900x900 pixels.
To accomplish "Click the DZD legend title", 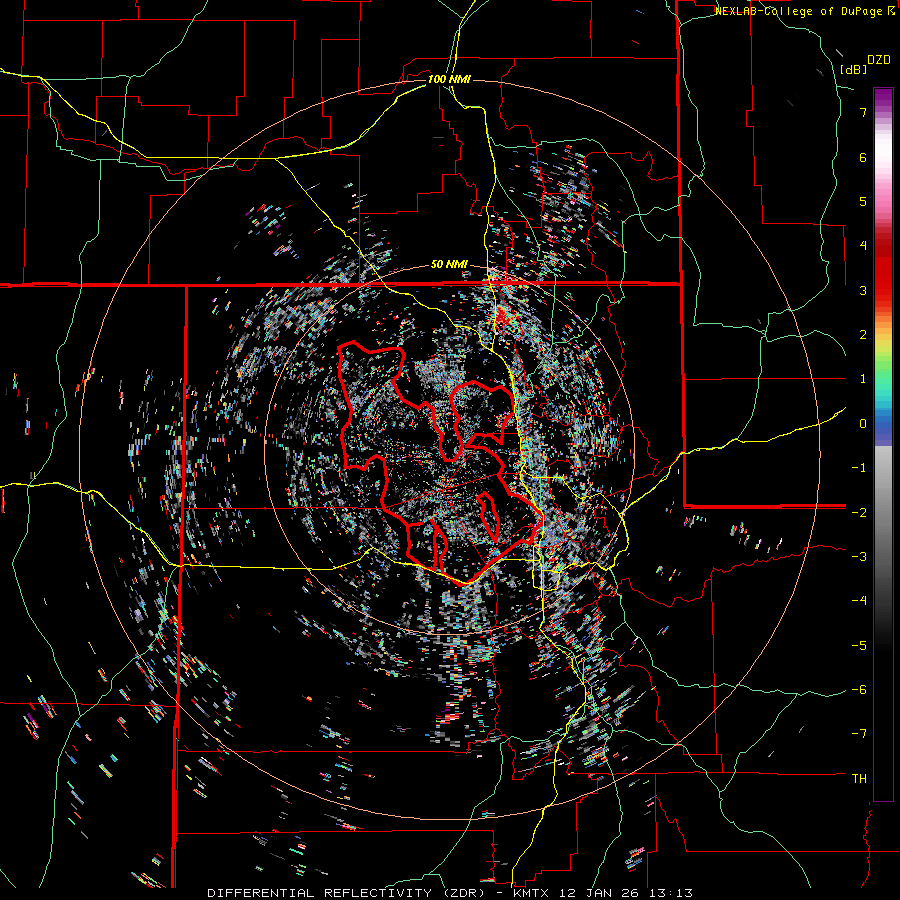I will (x=879, y=60).
